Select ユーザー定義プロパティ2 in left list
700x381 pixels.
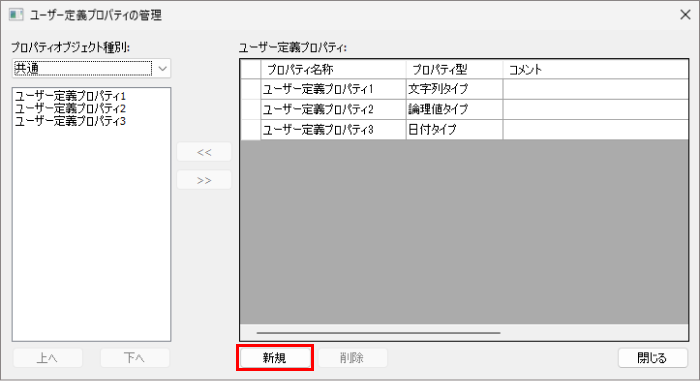tap(71, 109)
